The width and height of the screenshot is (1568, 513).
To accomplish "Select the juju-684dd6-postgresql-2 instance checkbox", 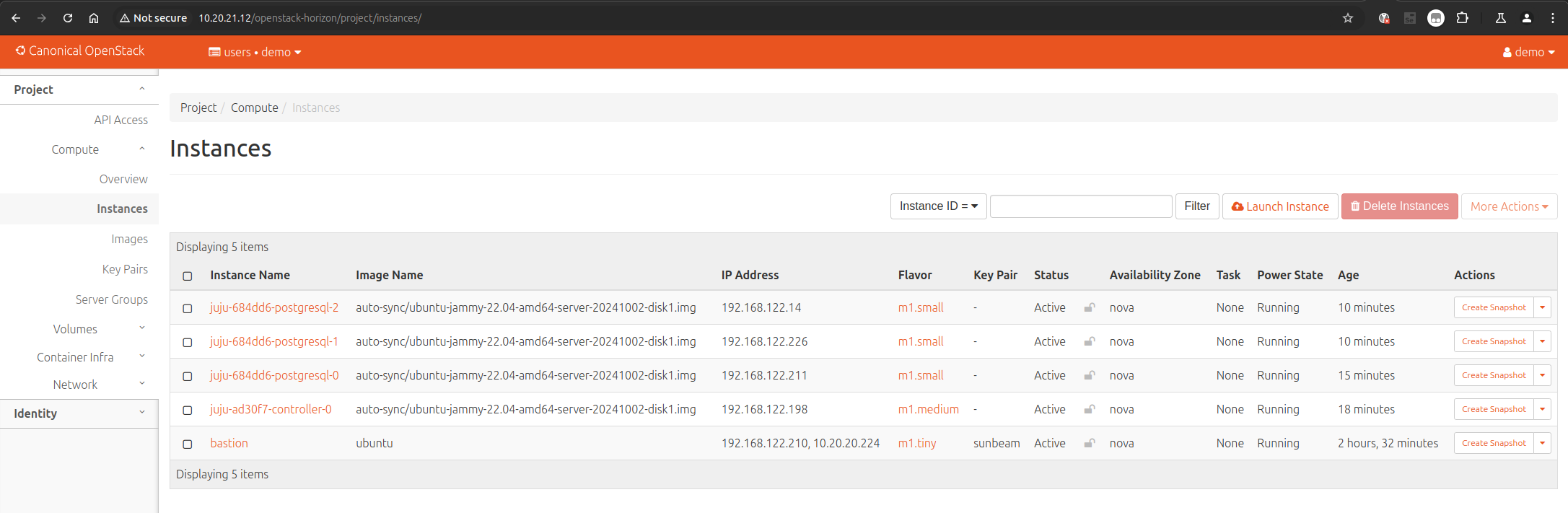I will click(x=188, y=308).
